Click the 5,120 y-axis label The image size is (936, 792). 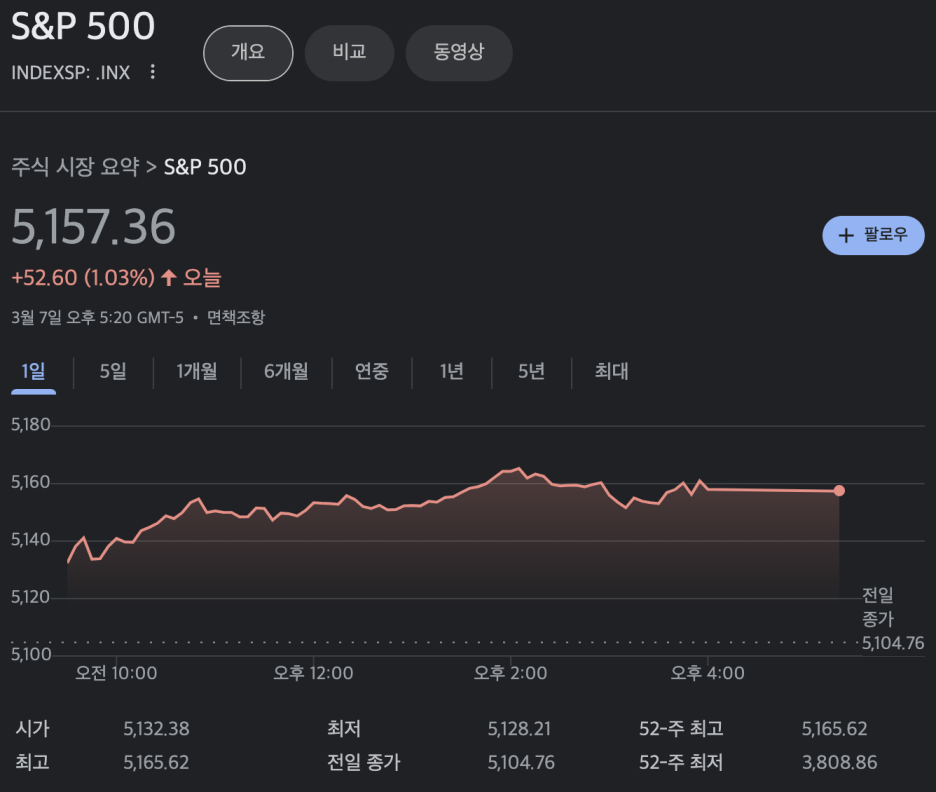[30, 597]
